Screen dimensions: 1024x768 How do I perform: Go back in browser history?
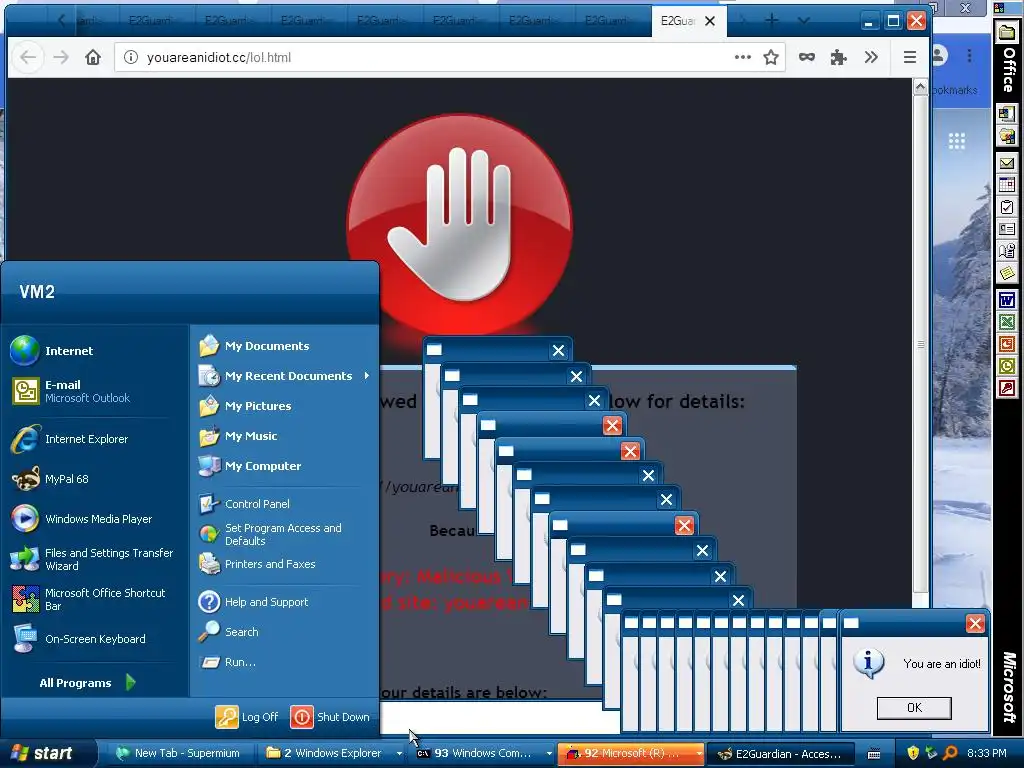27,57
